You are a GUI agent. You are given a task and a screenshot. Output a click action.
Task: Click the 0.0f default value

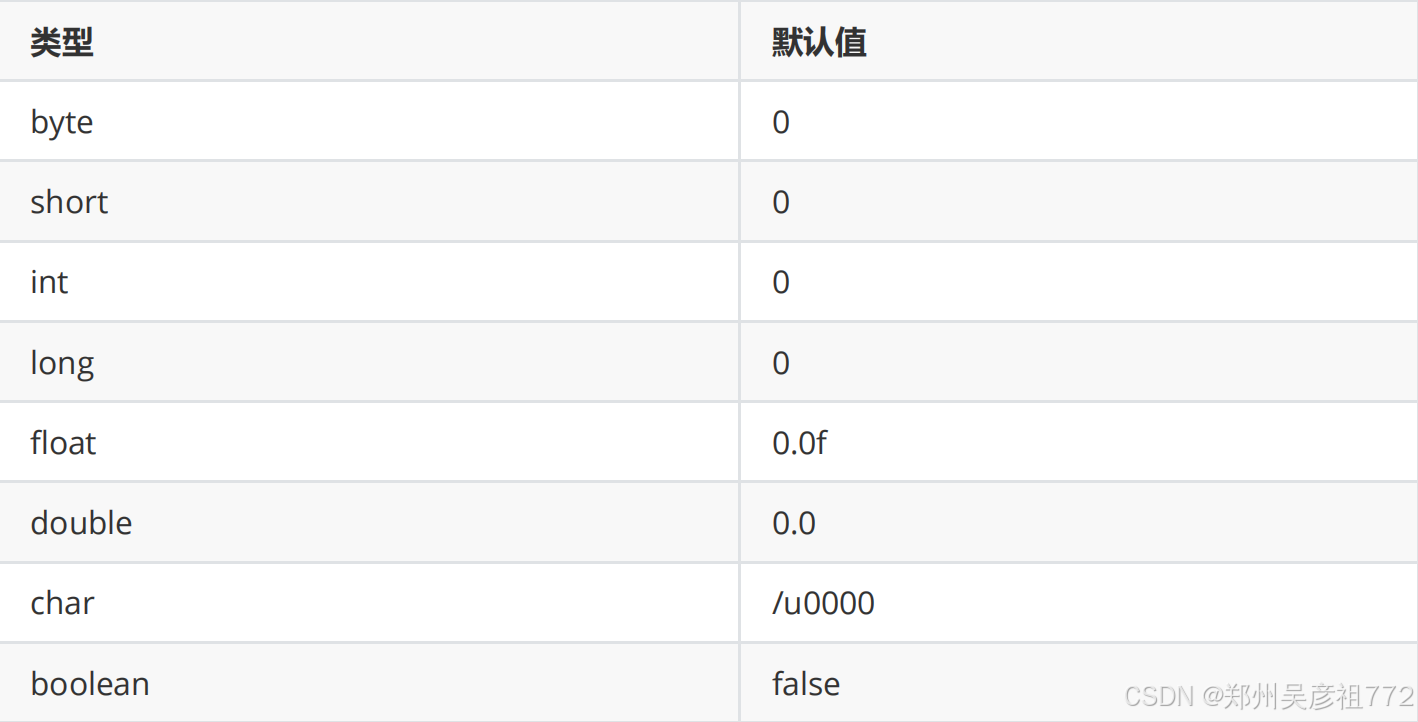(800, 442)
